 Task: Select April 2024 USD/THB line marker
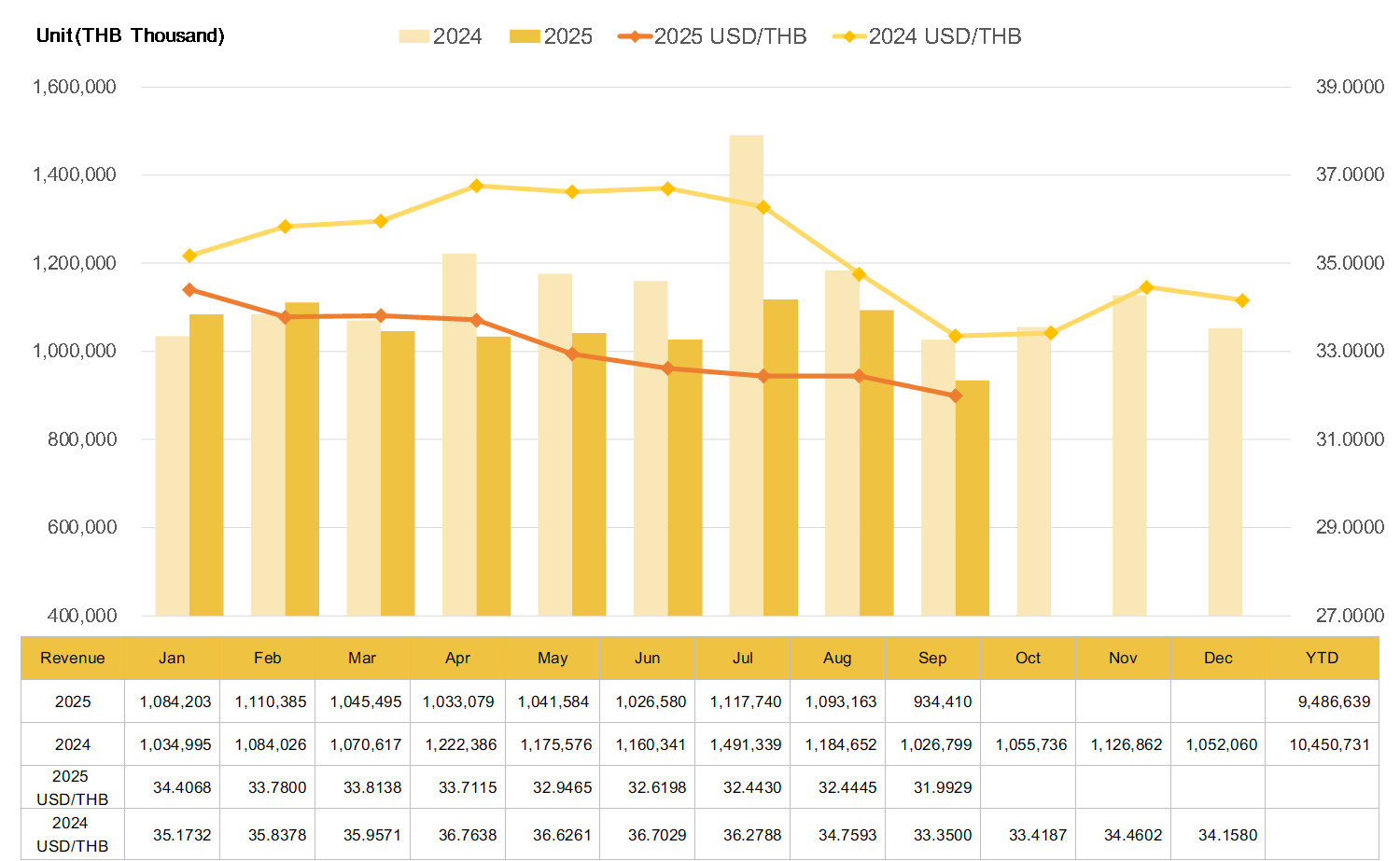pyautogui.click(x=476, y=186)
